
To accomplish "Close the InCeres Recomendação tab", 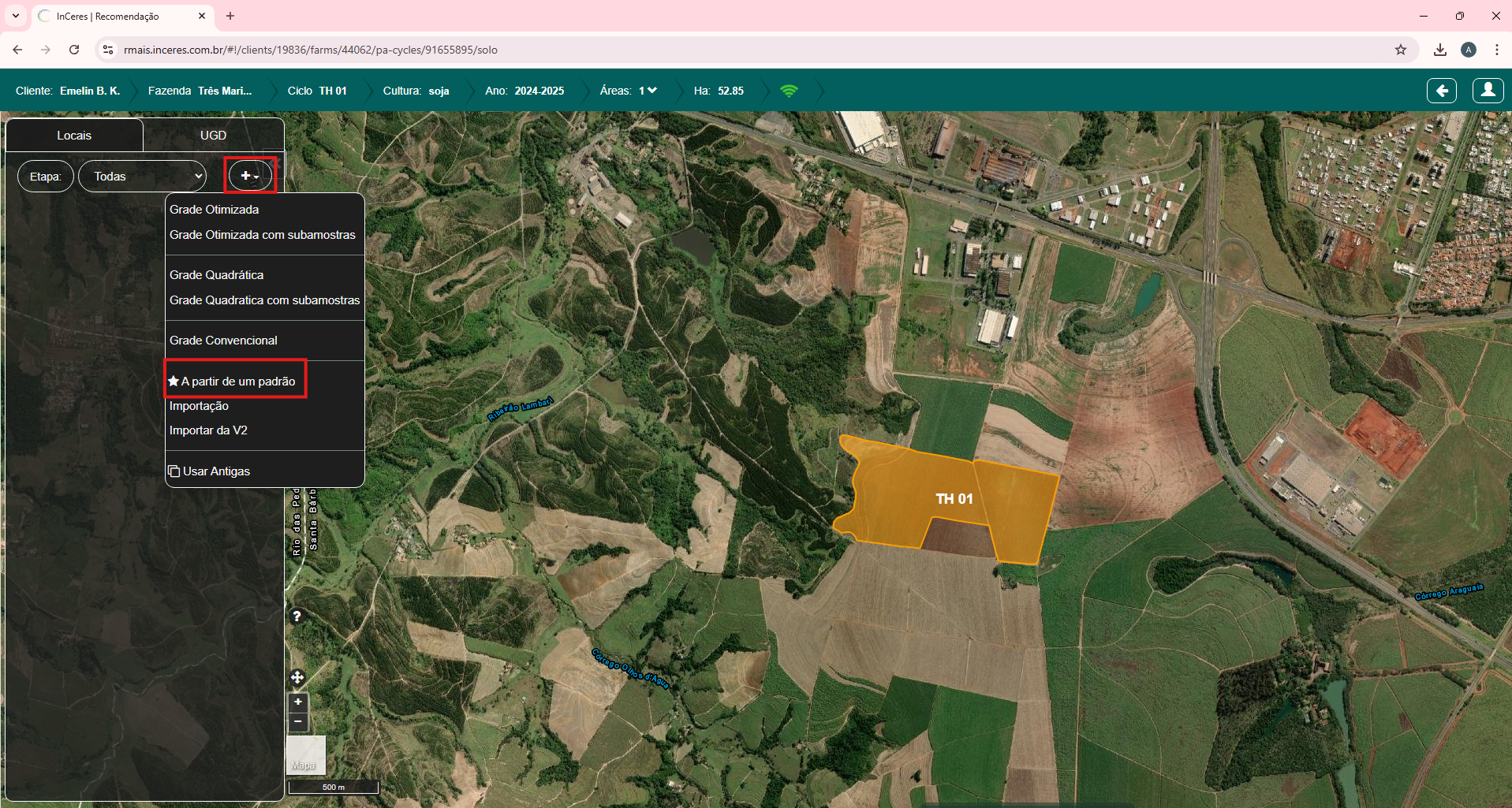I will (202, 16).
